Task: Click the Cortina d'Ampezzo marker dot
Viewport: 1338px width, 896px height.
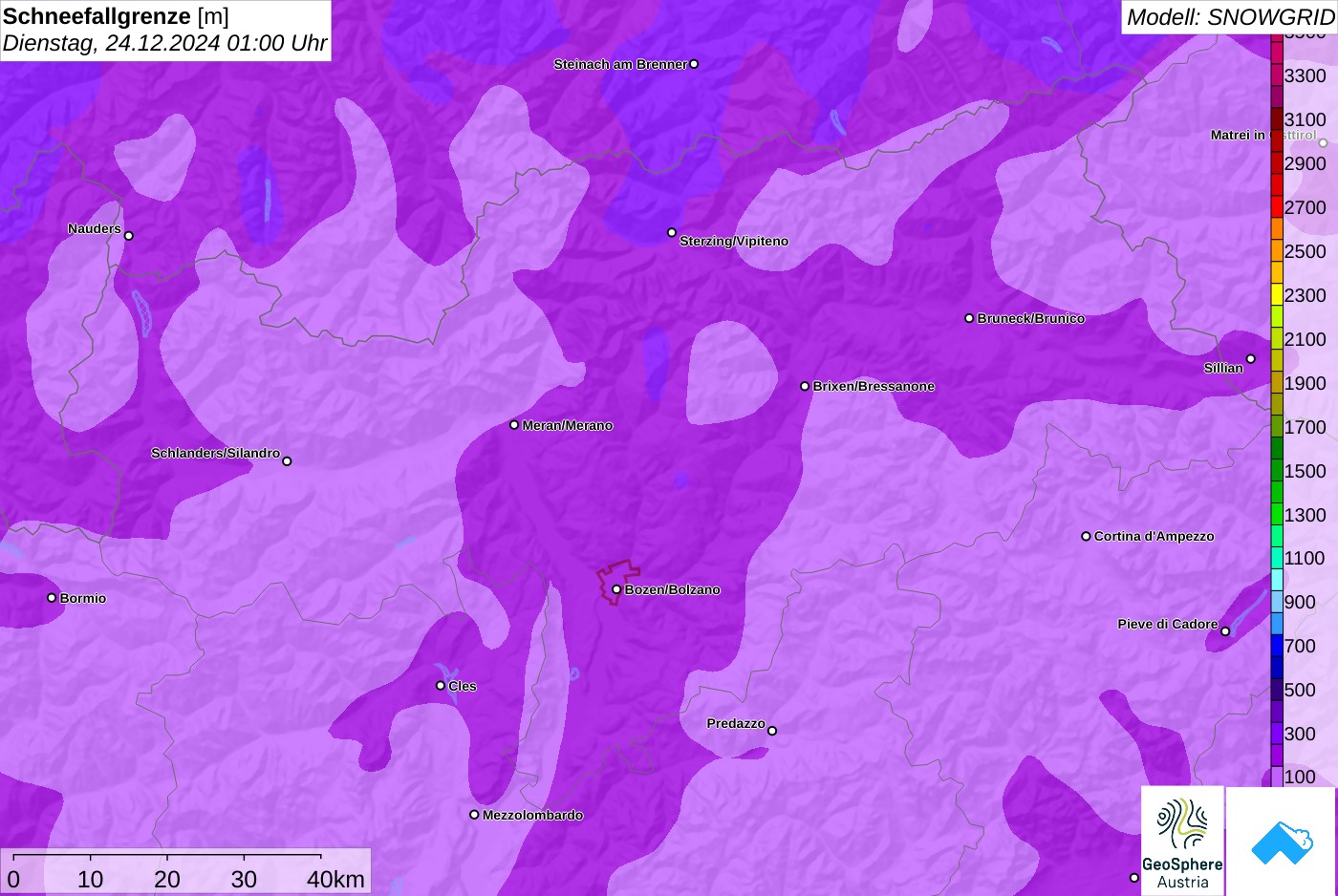Action: [1086, 536]
